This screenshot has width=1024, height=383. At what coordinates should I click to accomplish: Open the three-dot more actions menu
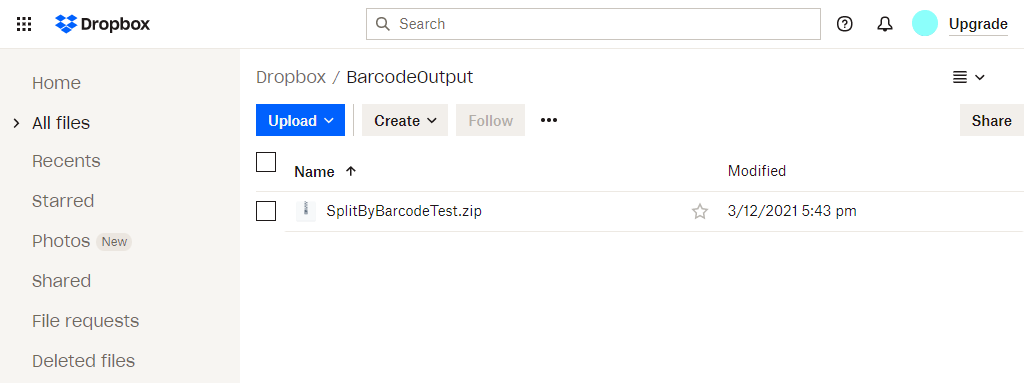[549, 120]
